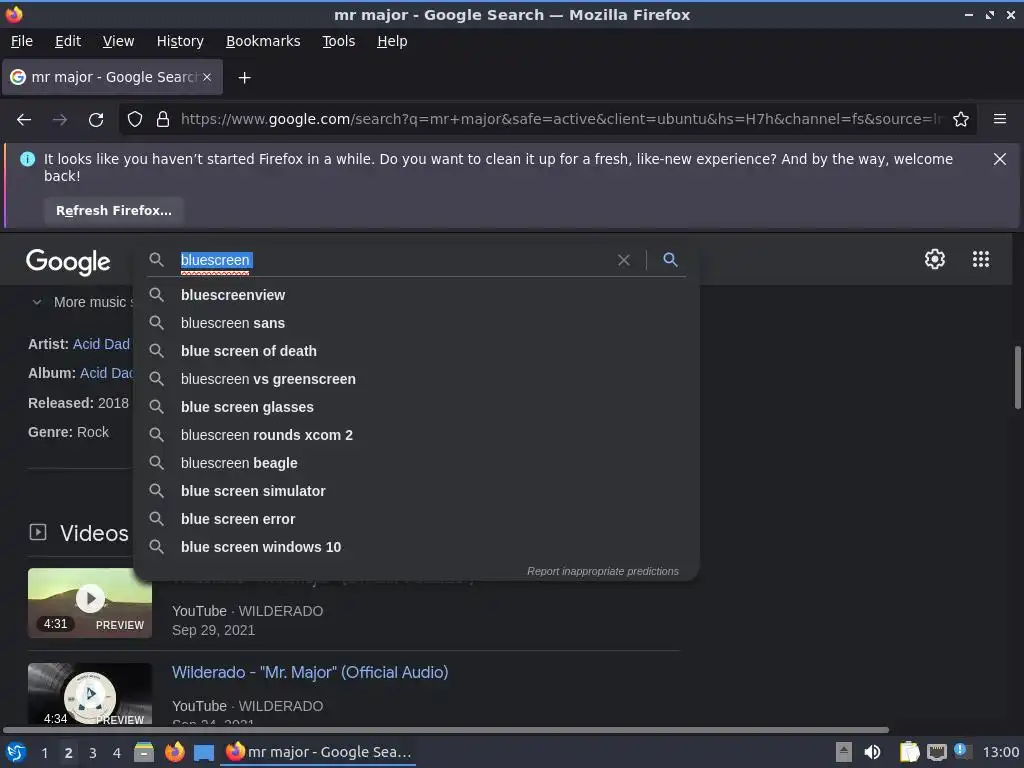The width and height of the screenshot is (1024, 768).
Task: Open Google quick settings gear
Action: tap(935, 259)
